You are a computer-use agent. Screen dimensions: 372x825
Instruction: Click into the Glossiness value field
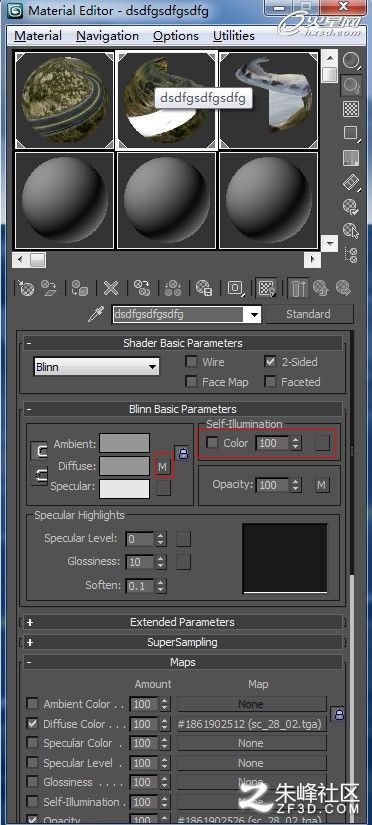(139, 562)
